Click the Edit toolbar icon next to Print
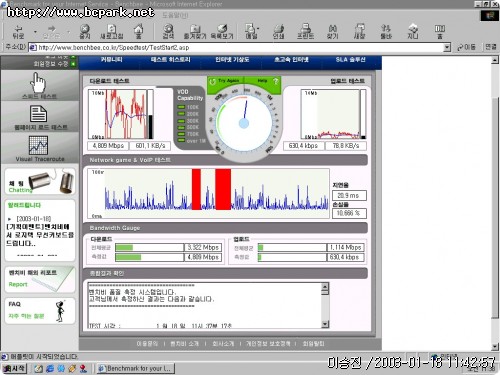This screenshot has width=500, height=375. [x=305, y=31]
